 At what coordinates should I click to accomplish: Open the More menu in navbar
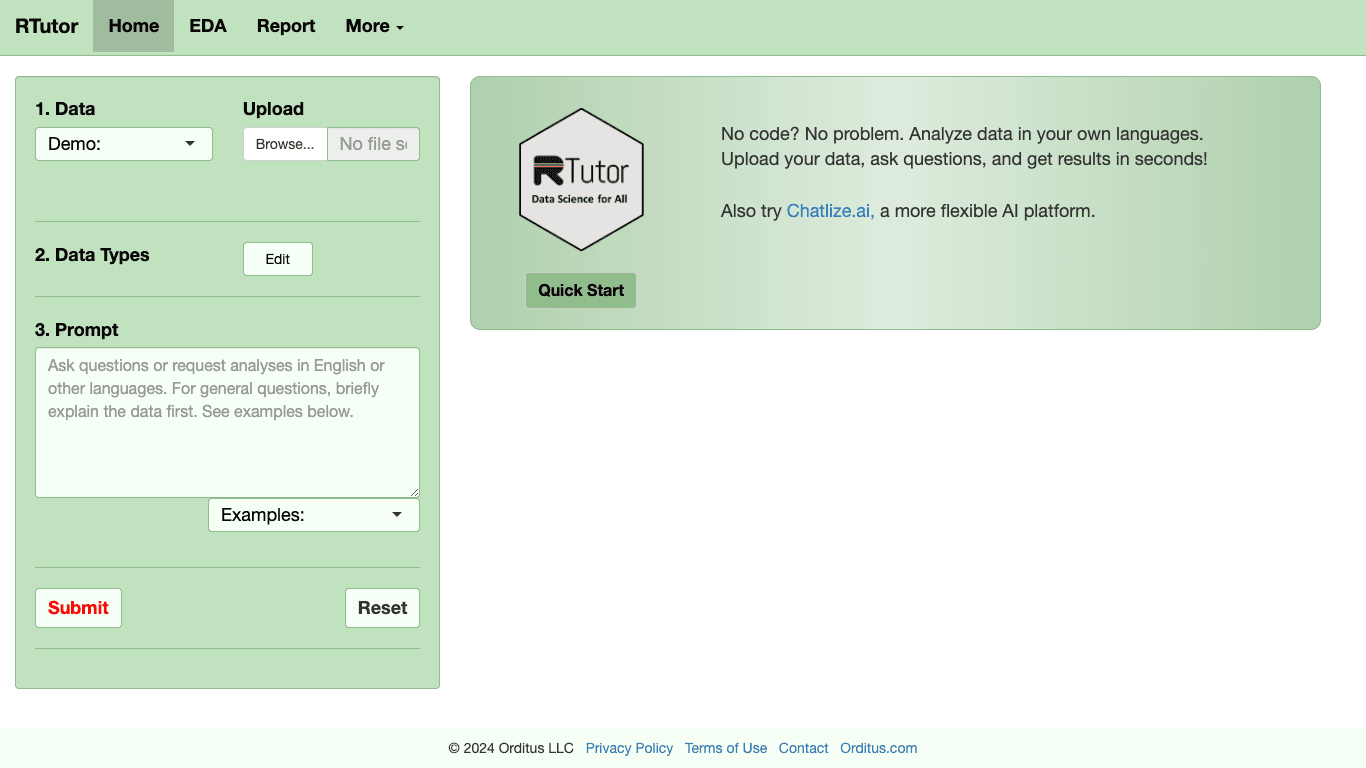(x=375, y=26)
